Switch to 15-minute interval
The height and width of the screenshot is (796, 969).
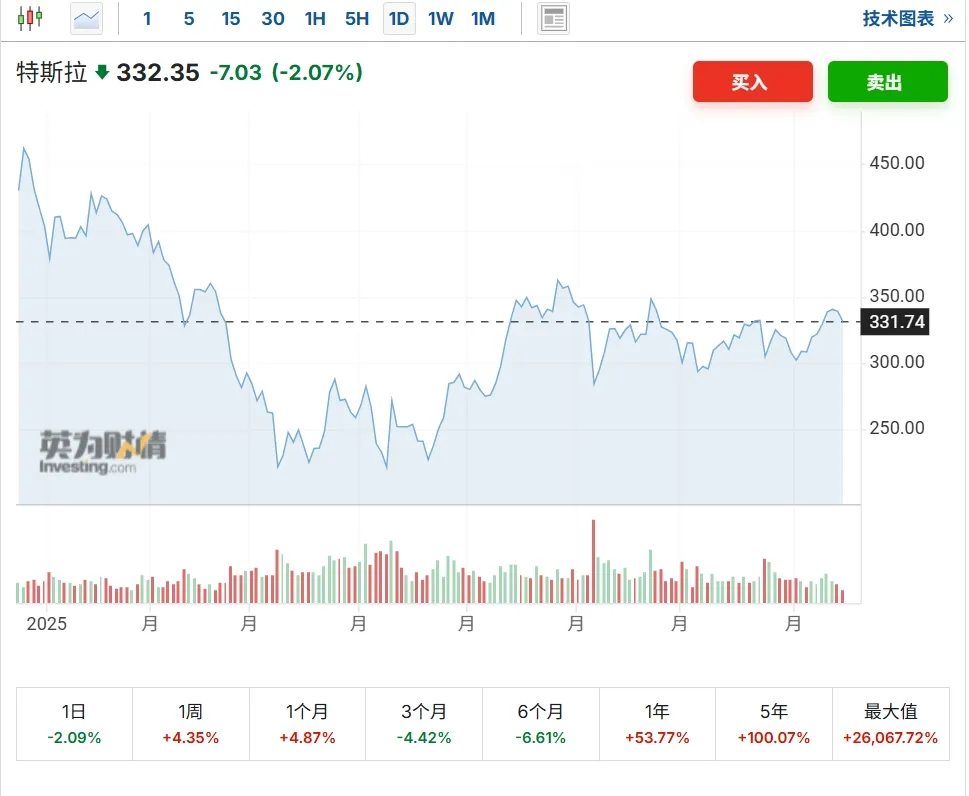click(231, 18)
